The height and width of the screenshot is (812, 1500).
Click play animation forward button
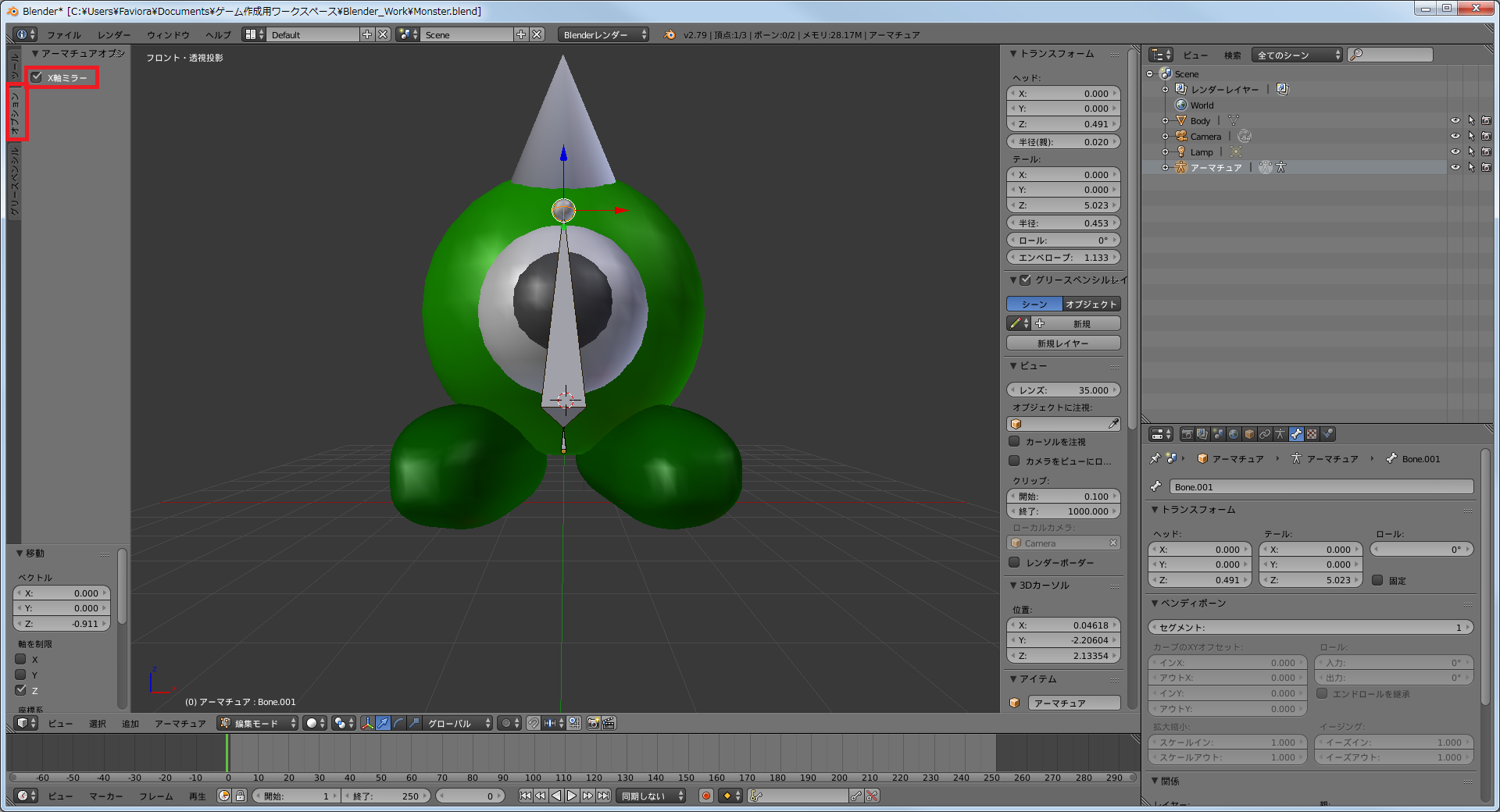(572, 796)
